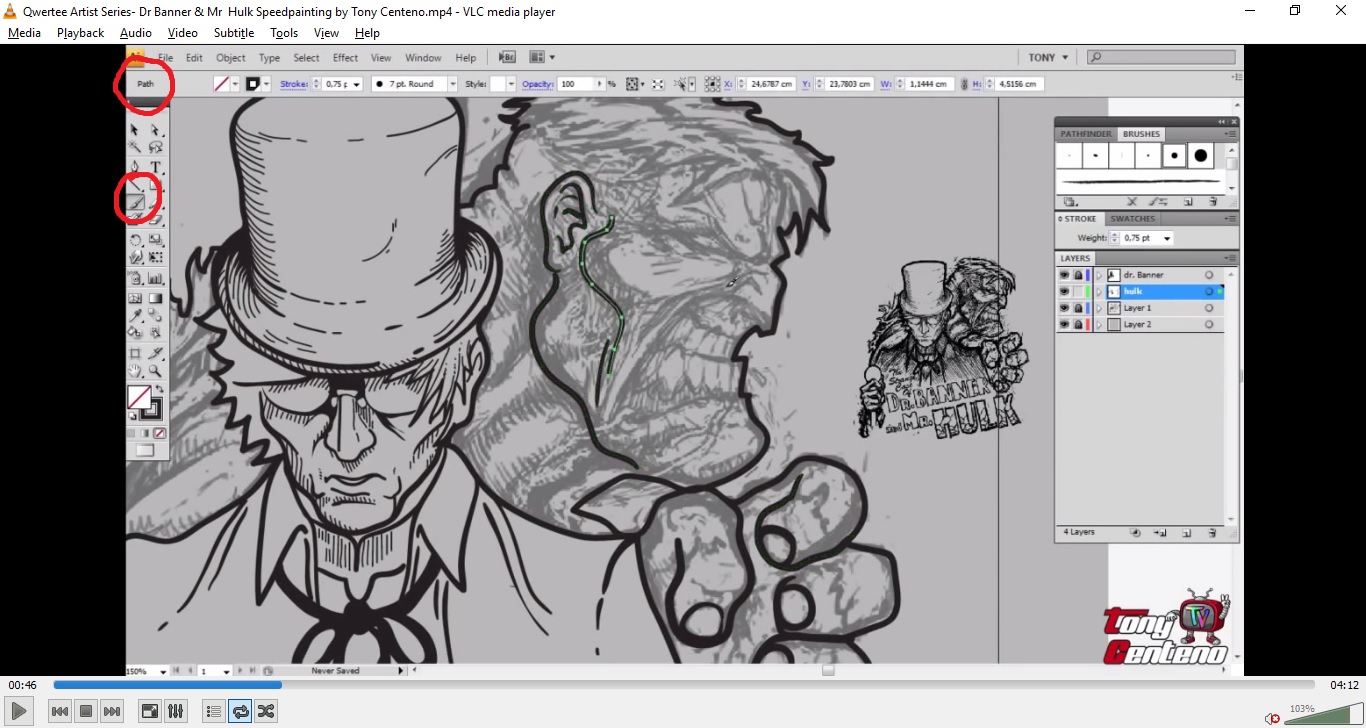
Task: Select the Type tool
Action: (x=155, y=166)
